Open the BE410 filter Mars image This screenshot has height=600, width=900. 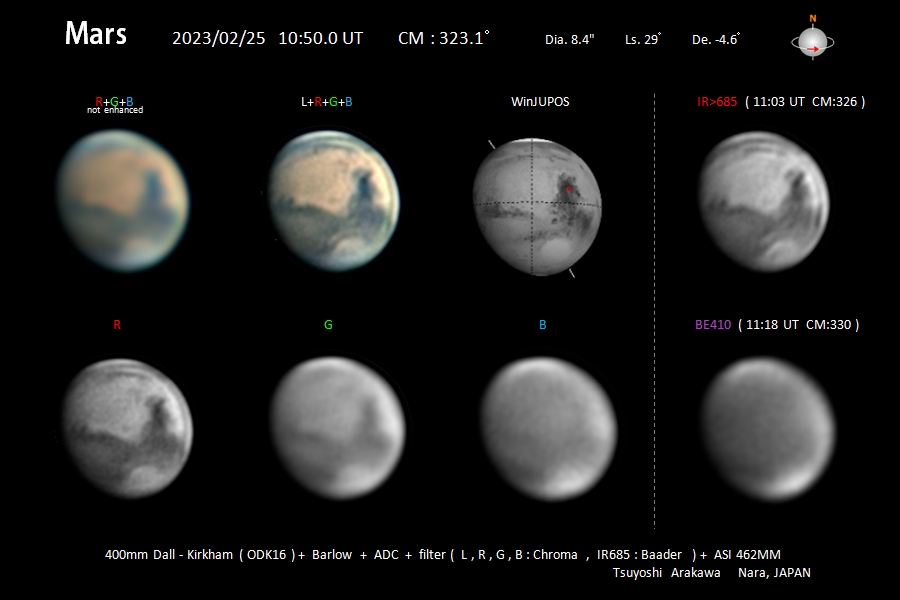(x=768, y=428)
